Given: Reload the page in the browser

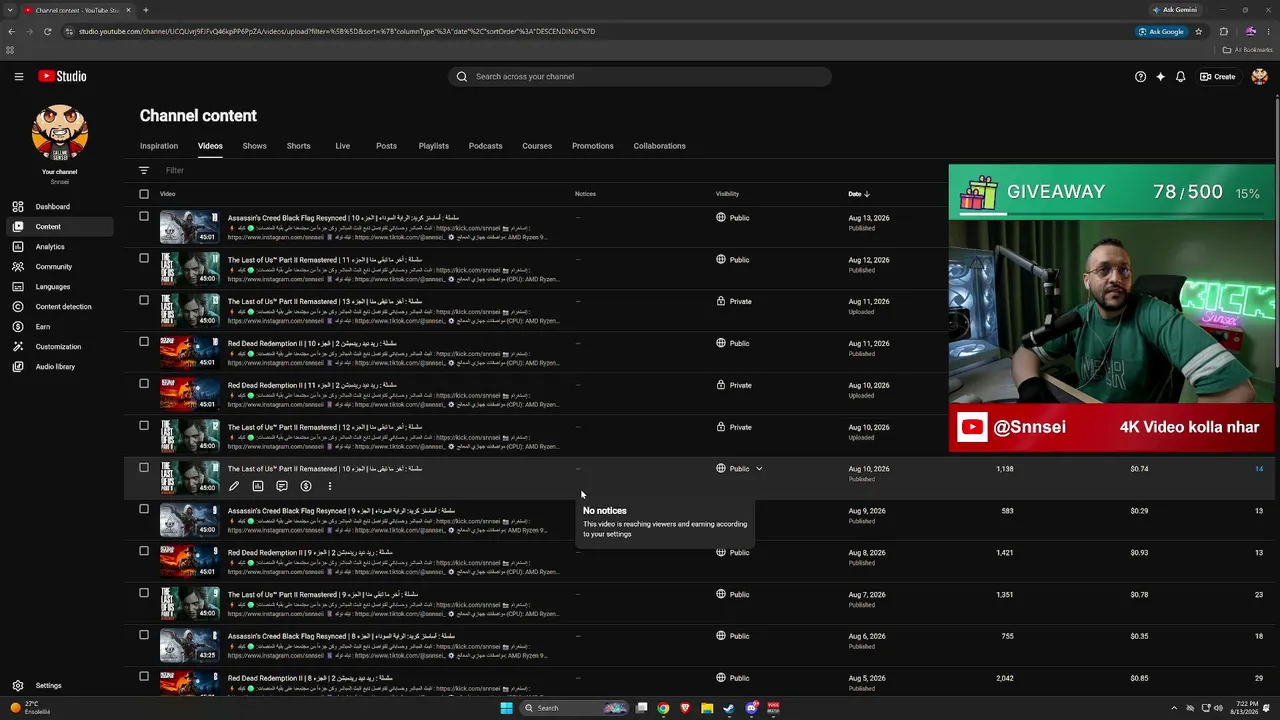Looking at the screenshot, I should 48,31.
